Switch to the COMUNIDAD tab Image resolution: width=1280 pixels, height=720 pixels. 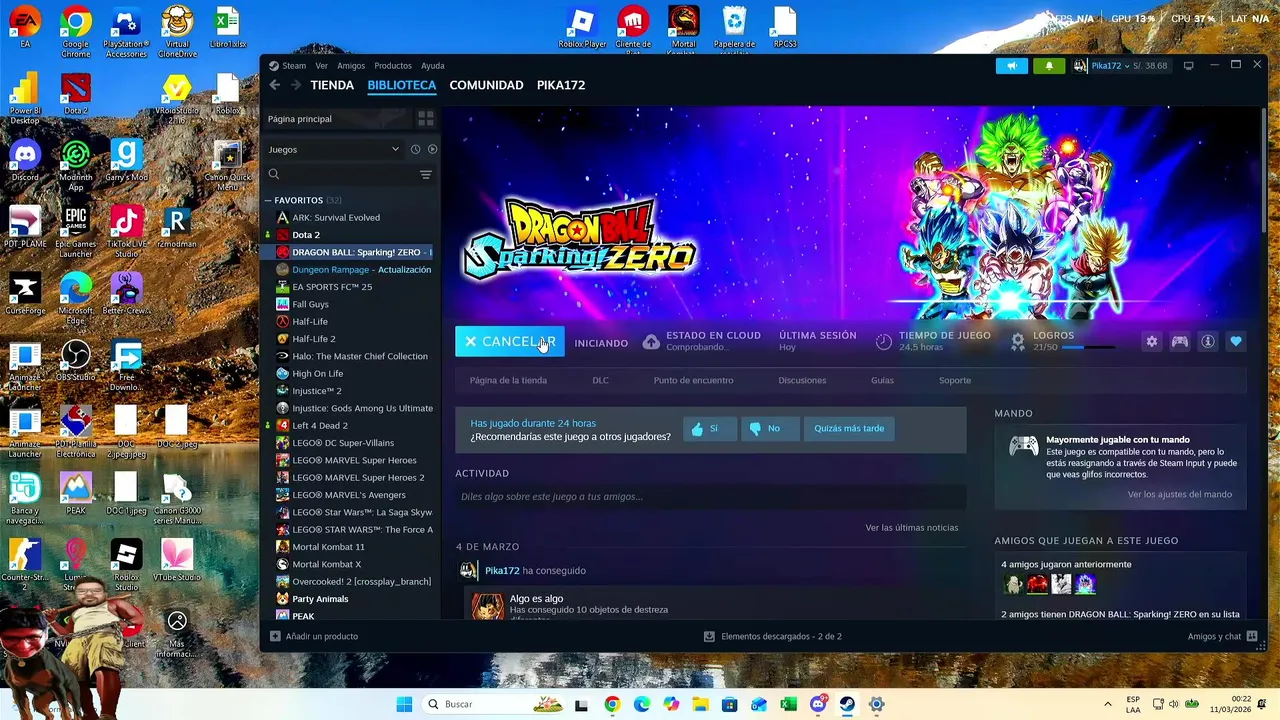pos(486,85)
